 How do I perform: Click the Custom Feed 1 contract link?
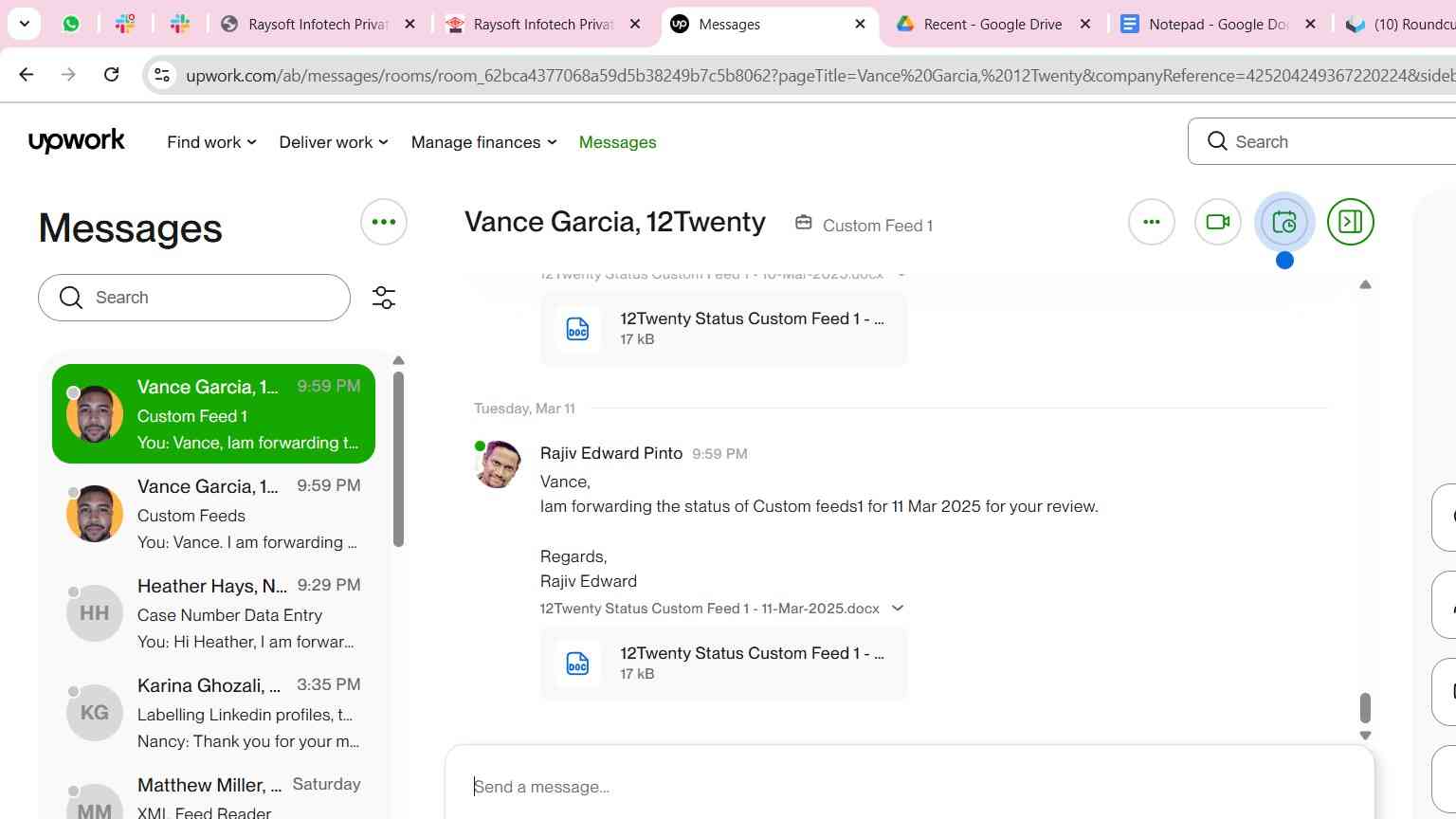click(x=878, y=226)
